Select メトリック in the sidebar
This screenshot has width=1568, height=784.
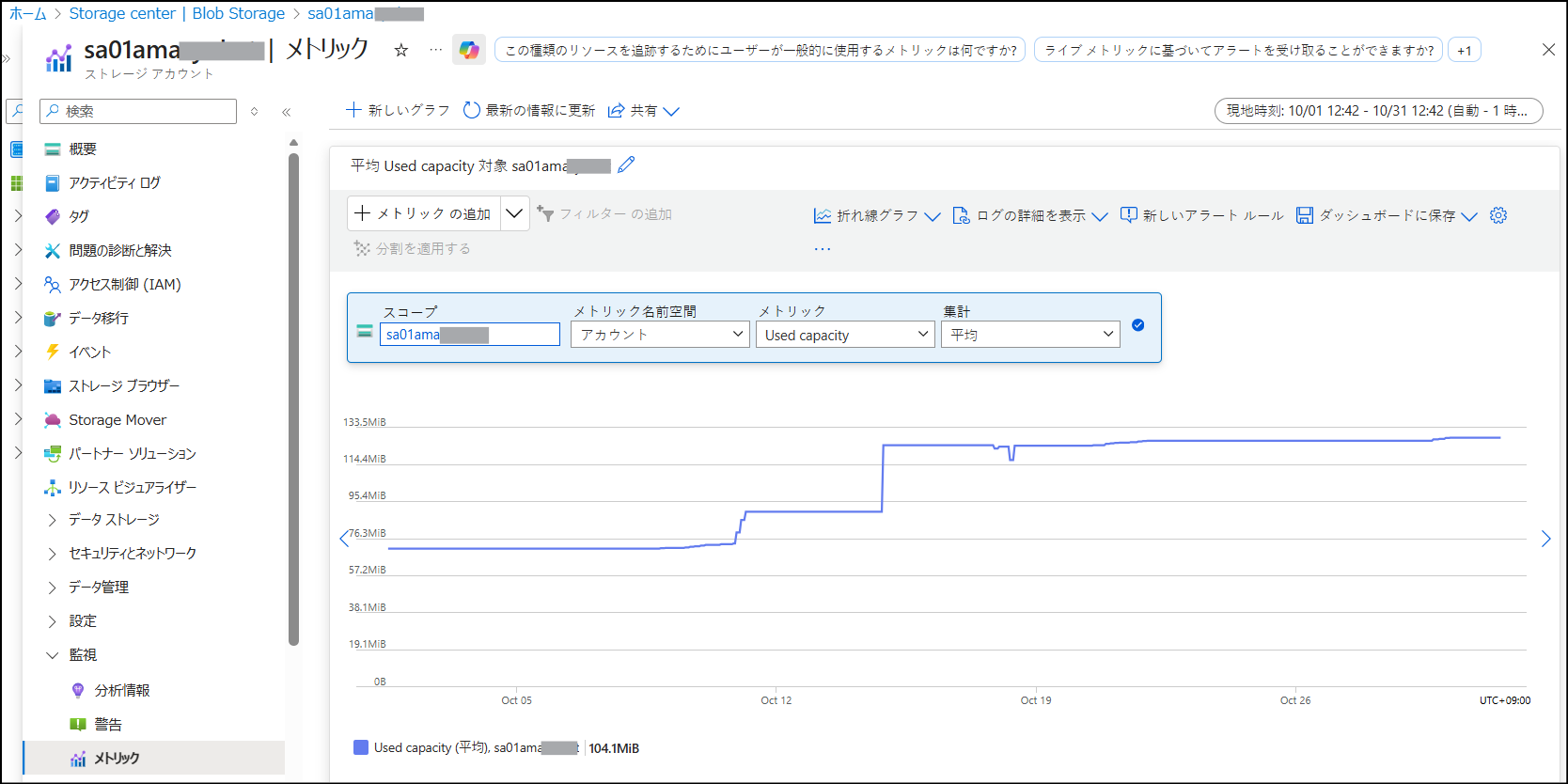point(154,758)
